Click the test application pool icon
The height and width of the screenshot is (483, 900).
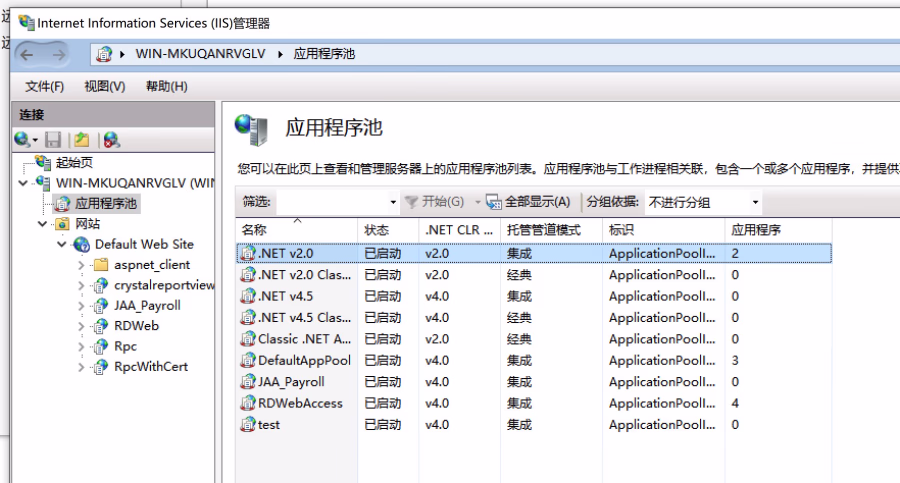(x=248, y=424)
